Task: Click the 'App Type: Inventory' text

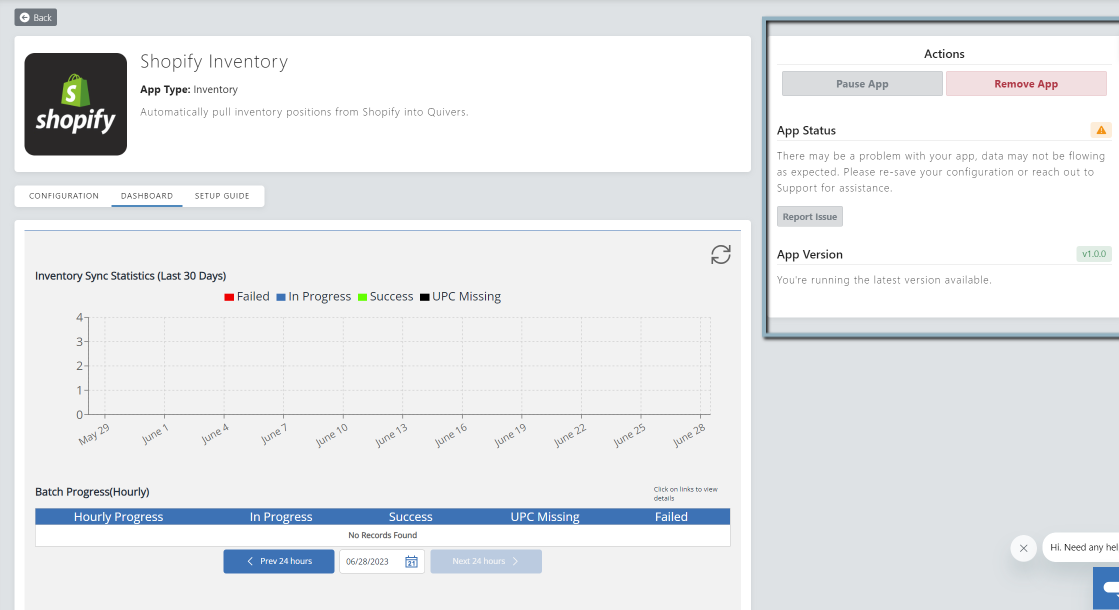Action: [188, 89]
